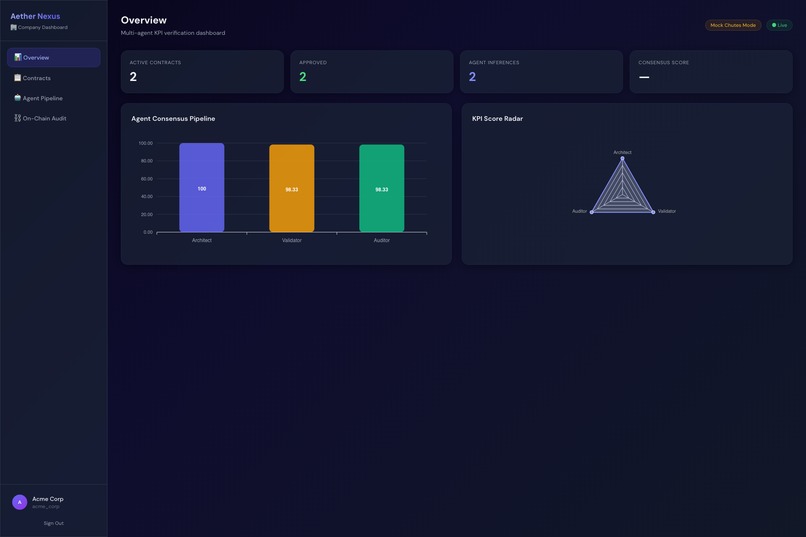Click the Architect vertex on radar chart
This screenshot has width=806, height=537.
(x=622, y=158)
